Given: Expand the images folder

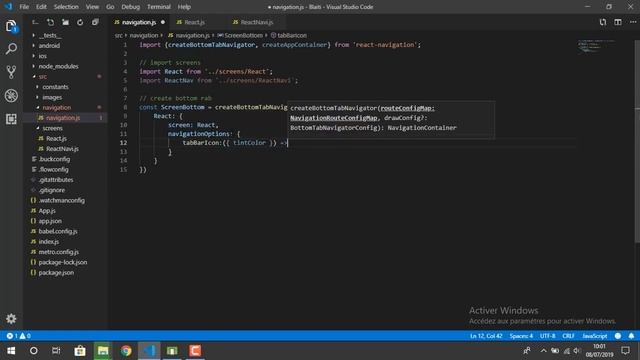Looking at the screenshot, I should coord(52,97).
